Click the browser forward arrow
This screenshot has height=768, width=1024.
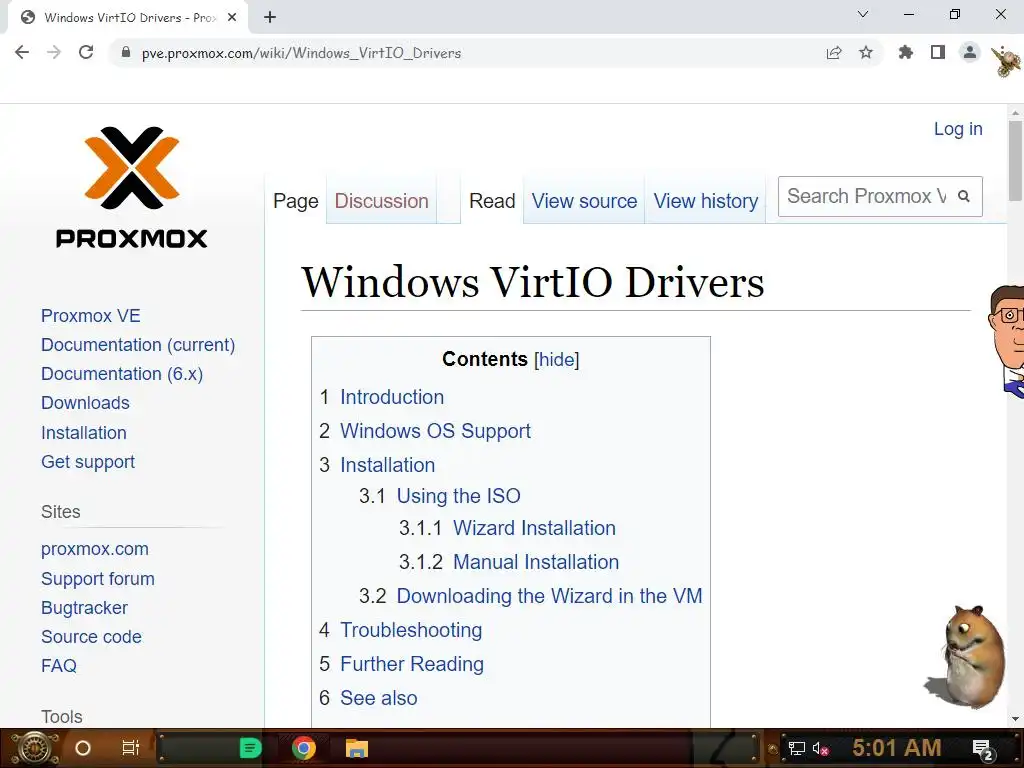point(54,52)
